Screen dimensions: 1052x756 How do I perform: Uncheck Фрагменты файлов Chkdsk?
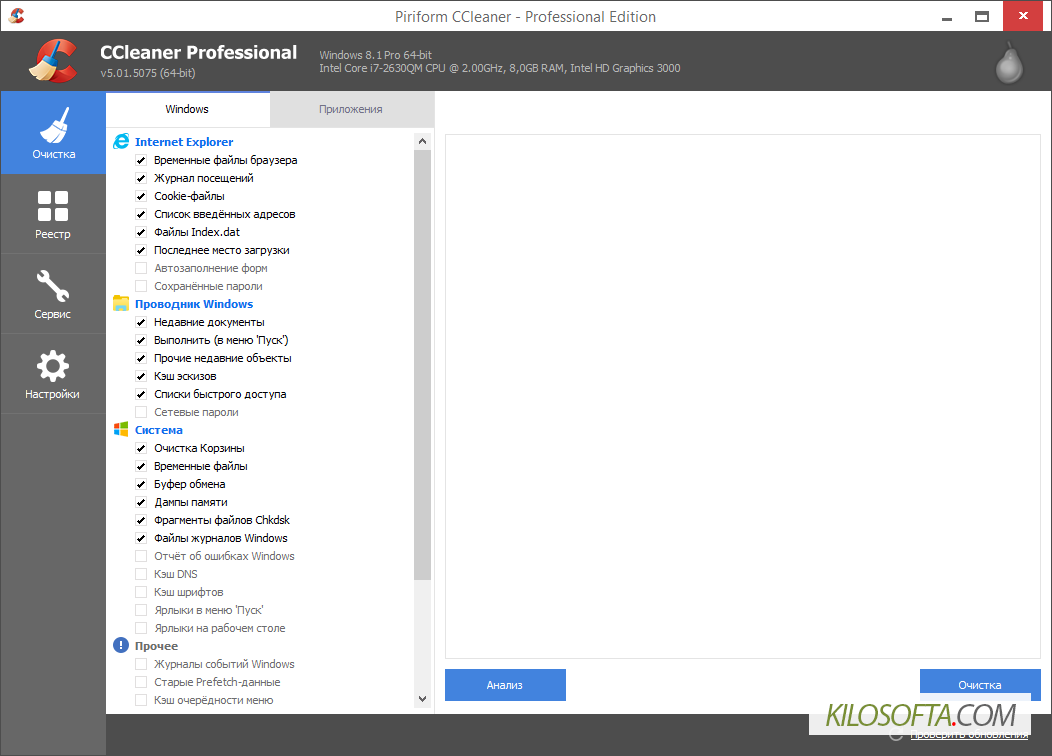pyautogui.click(x=141, y=520)
